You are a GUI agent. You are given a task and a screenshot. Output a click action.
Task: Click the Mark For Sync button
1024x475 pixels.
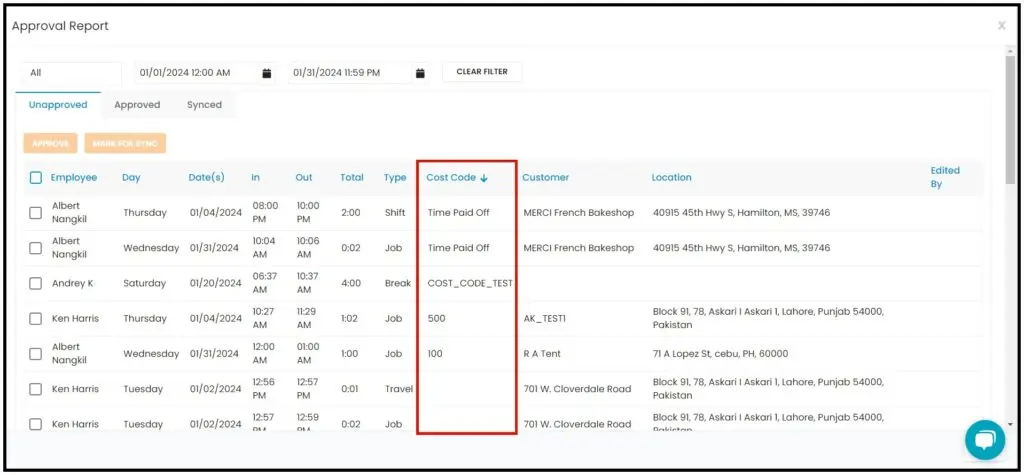coord(125,144)
